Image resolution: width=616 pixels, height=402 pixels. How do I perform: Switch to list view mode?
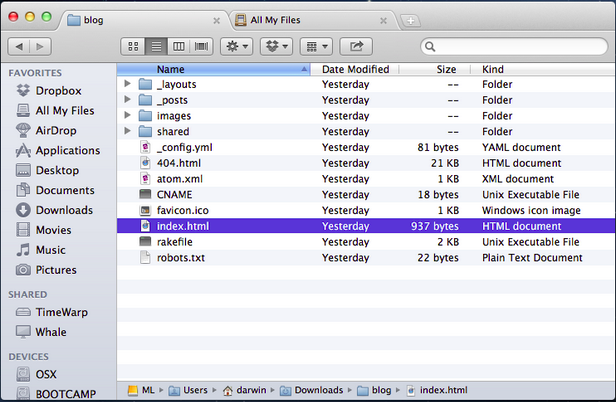[x=156, y=46]
